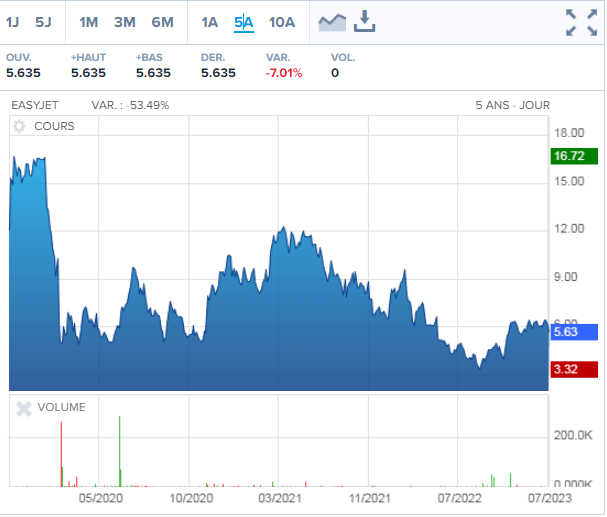This screenshot has width=607, height=517.
Task: Click the 12.00 price axis label
Action: click(569, 229)
